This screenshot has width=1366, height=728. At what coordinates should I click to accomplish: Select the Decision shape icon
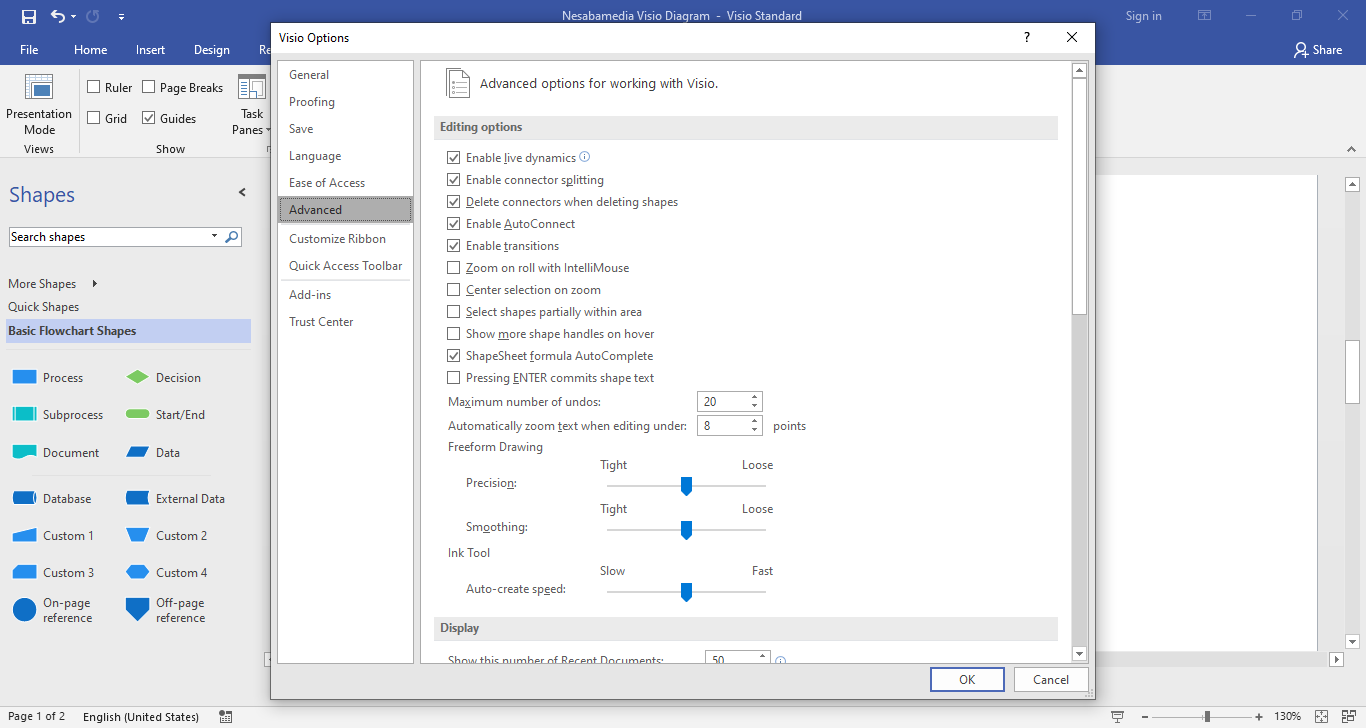pyautogui.click(x=138, y=378)
